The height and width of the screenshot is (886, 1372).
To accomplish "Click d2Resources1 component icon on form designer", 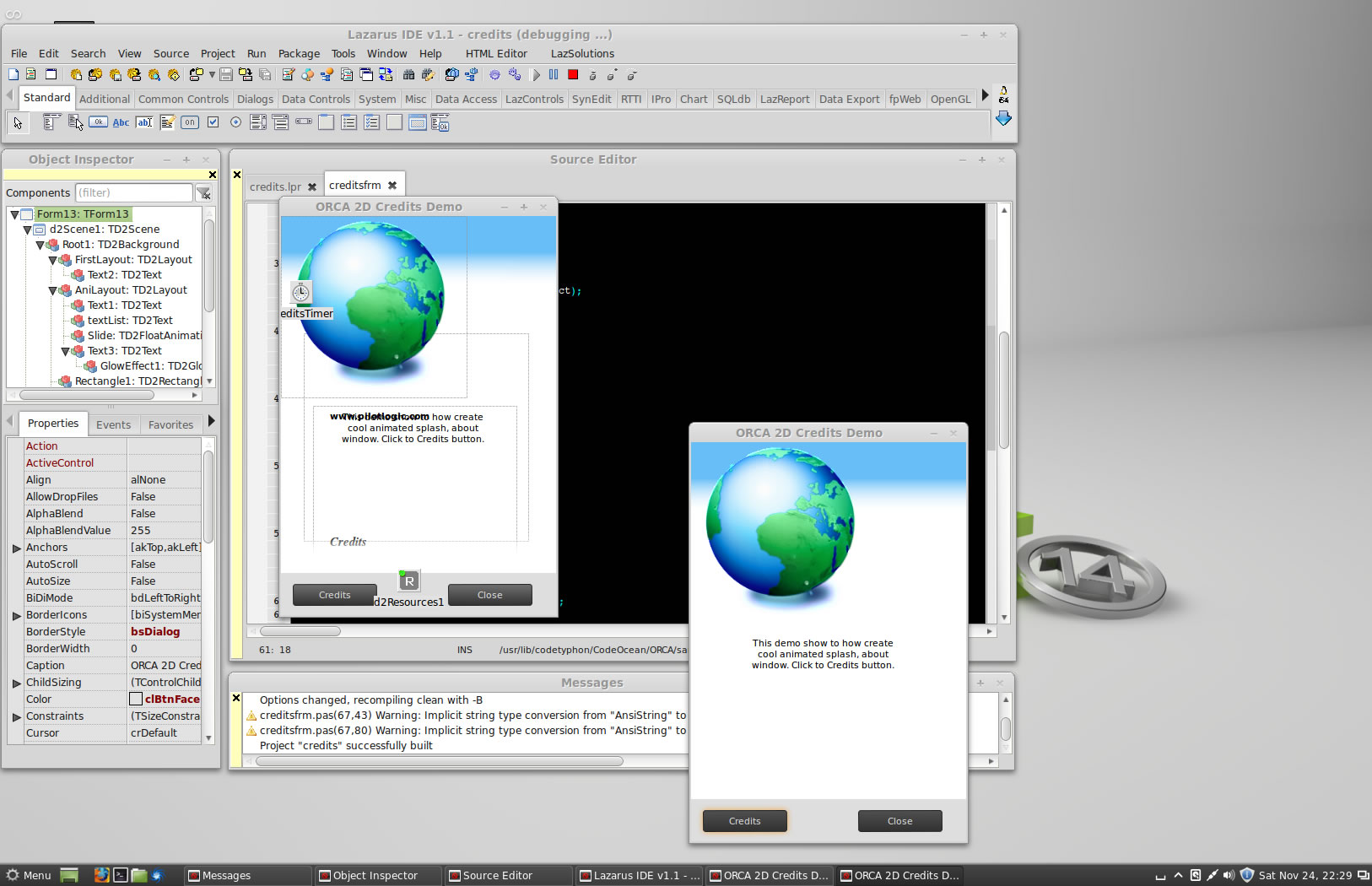I will click(408, 581).
